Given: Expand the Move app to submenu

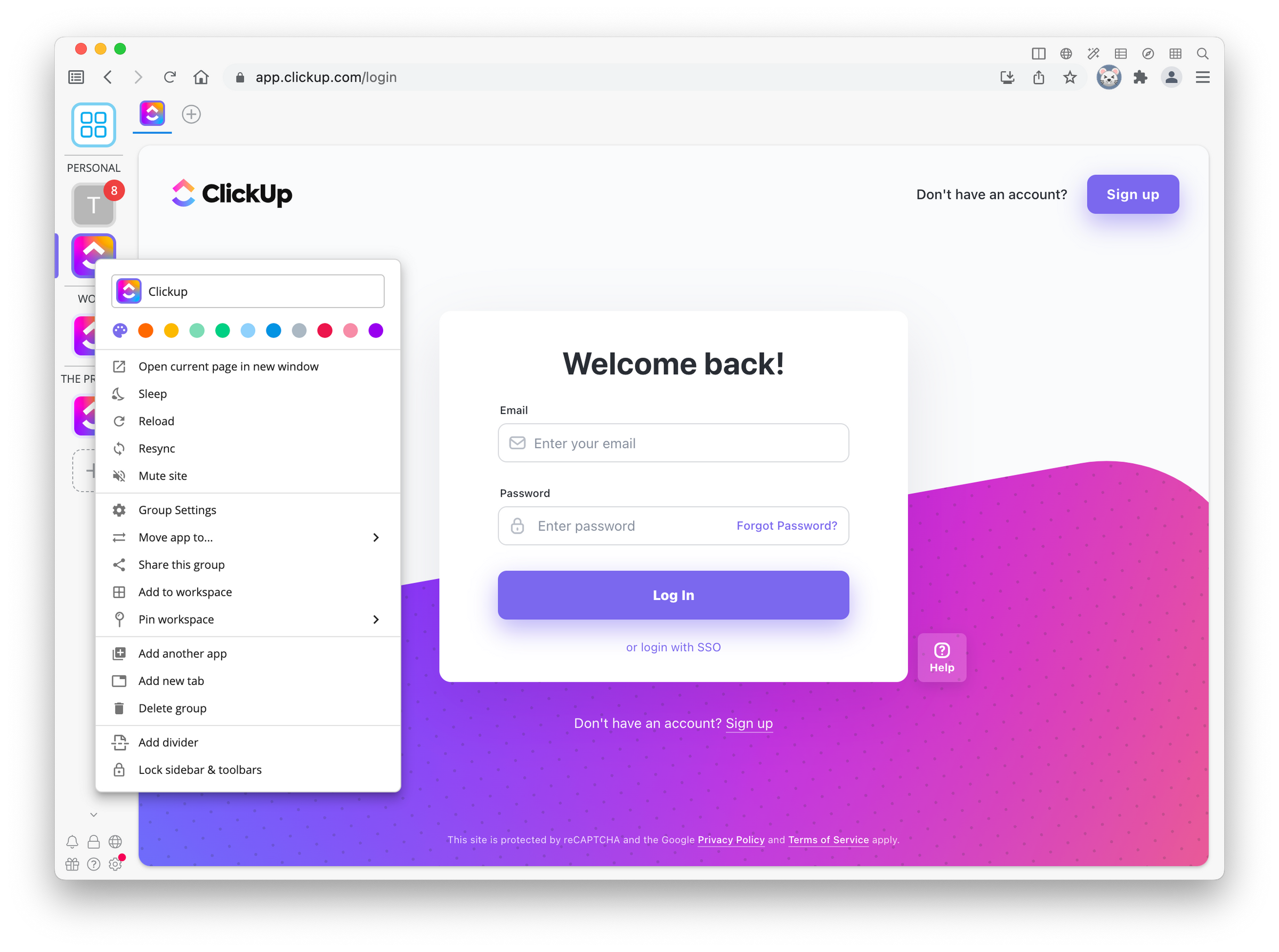Looking at the screenshot, I should [376, 537].
